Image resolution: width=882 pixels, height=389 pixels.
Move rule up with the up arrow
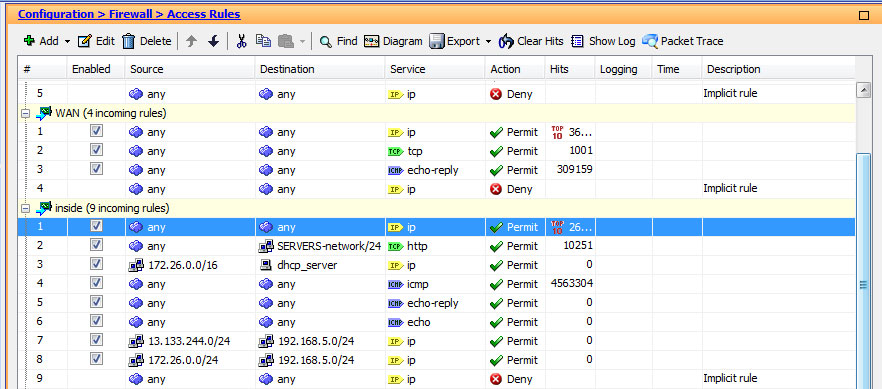pos(191,41)
